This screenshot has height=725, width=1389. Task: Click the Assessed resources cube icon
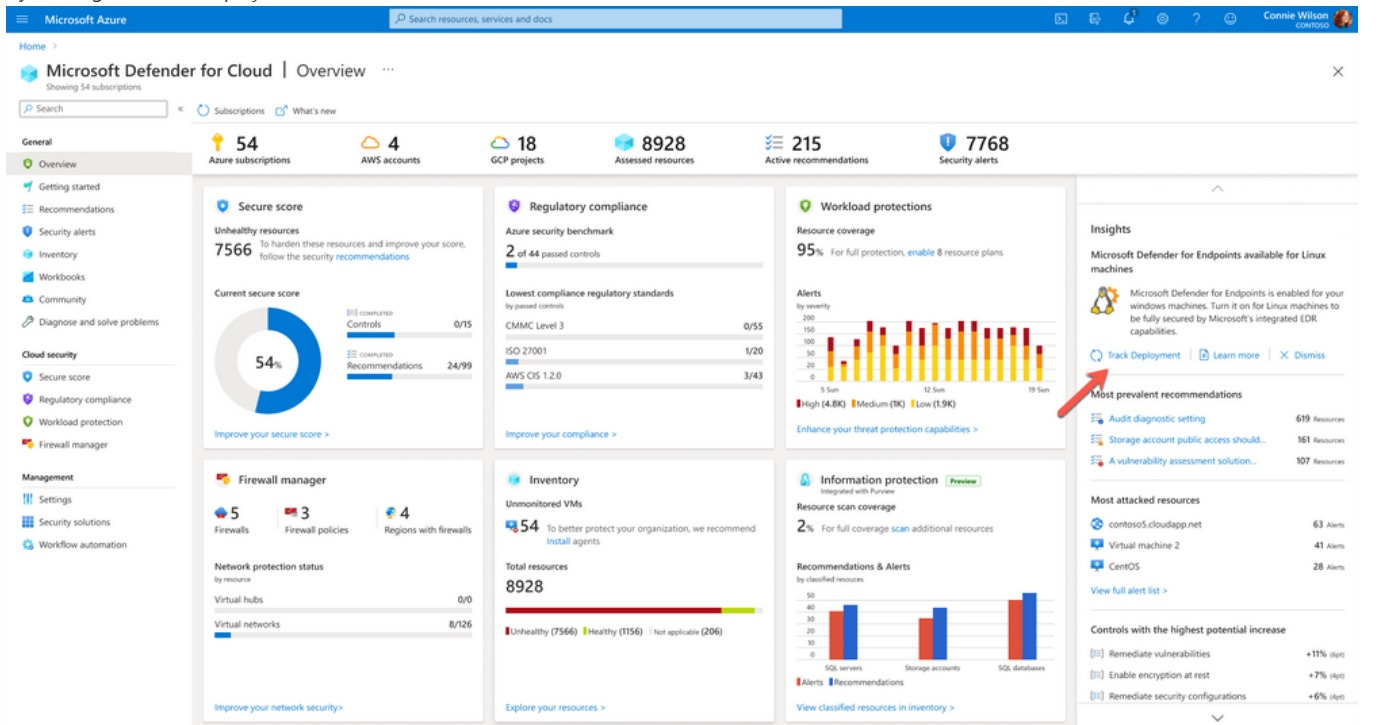pyautogui.click(x=625, y=143)
